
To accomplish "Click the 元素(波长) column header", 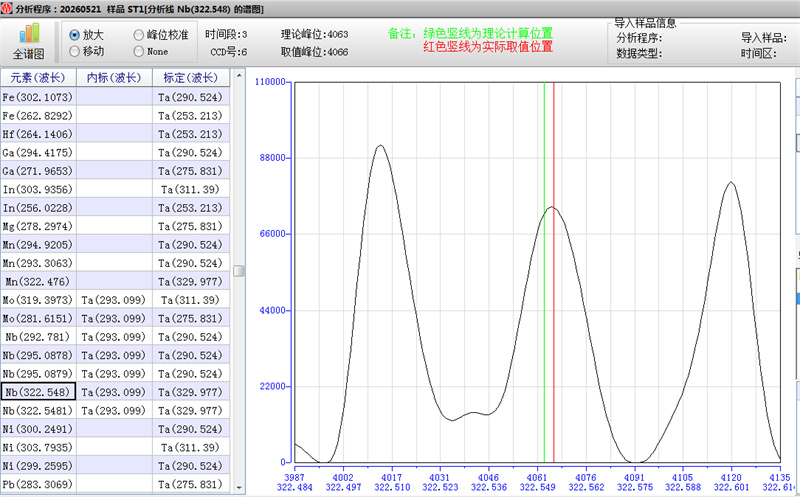I will tap(38, 78).
